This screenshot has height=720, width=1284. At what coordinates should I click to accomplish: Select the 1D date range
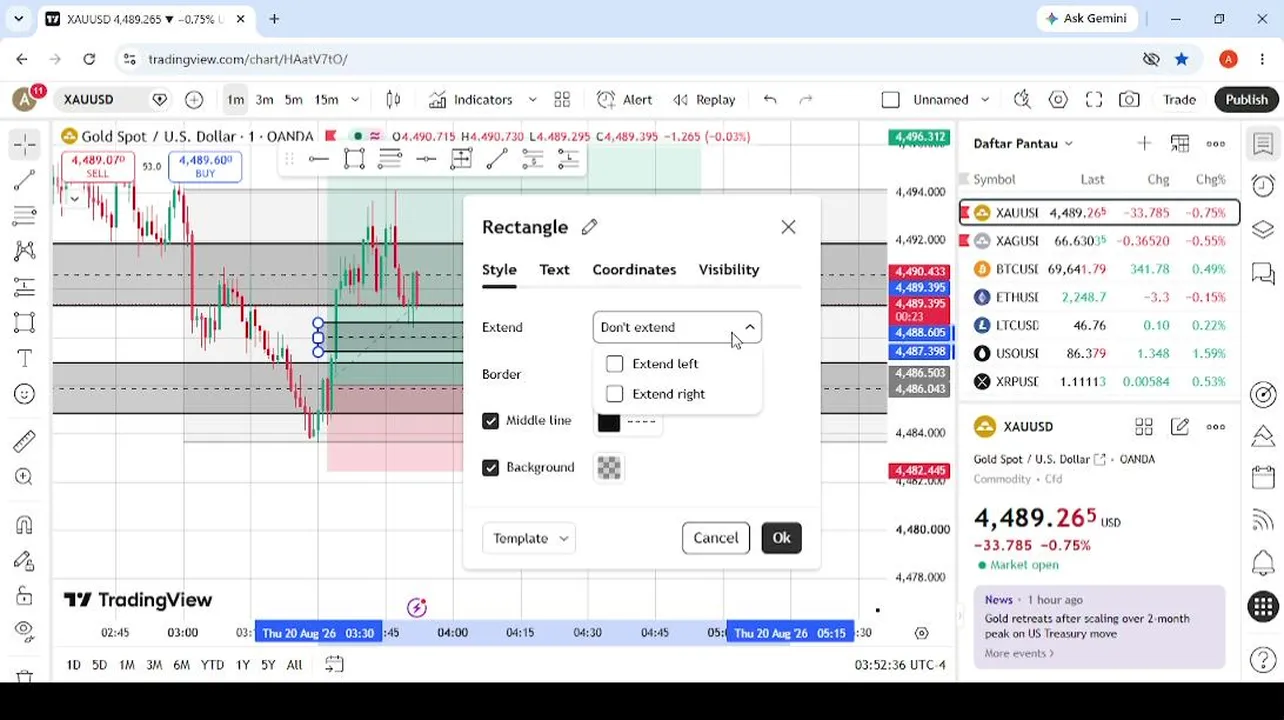tap(73, 664)
